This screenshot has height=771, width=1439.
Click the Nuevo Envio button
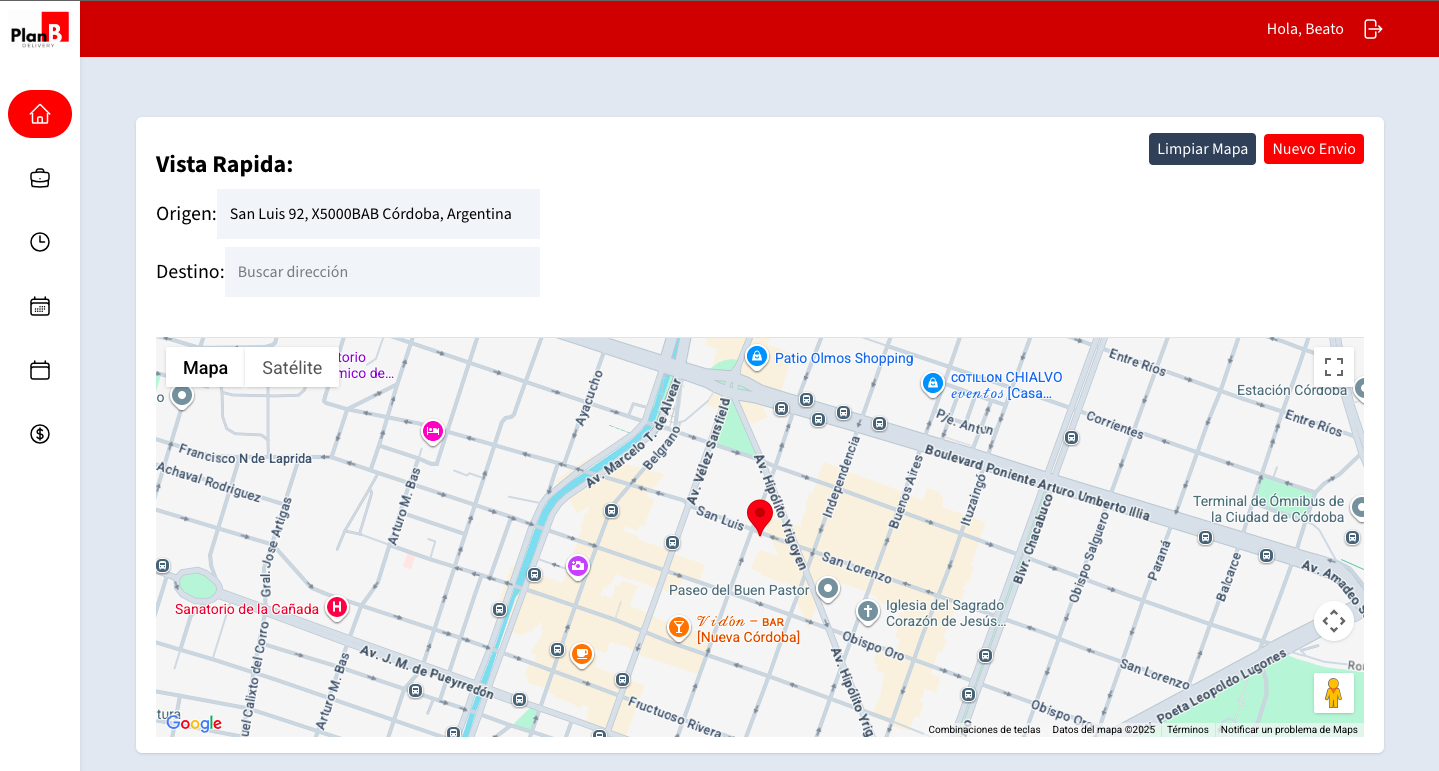click(x=1313, y=148)
